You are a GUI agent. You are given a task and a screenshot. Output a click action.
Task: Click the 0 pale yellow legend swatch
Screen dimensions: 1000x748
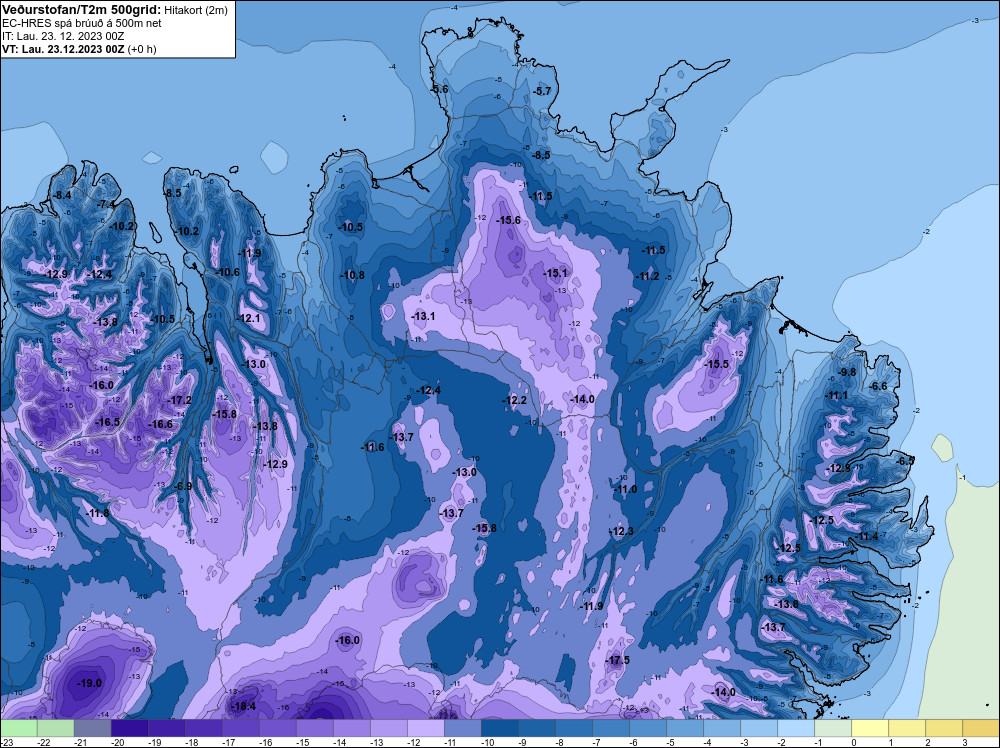click(869, 728)
